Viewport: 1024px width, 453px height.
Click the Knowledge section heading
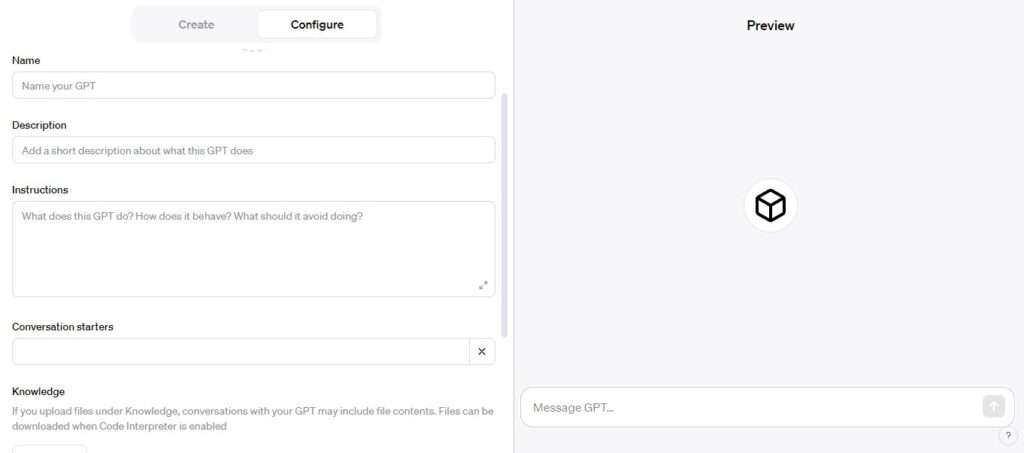tap(39, 391)
